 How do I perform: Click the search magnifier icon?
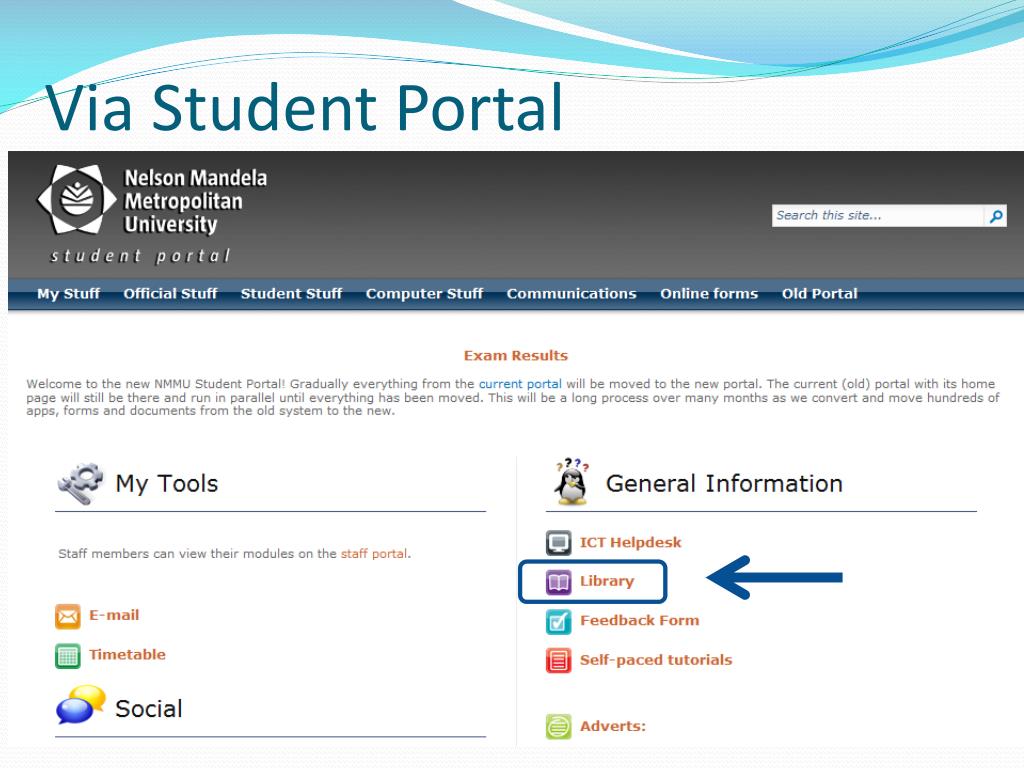pyautogui.click(x=996, y=216)
